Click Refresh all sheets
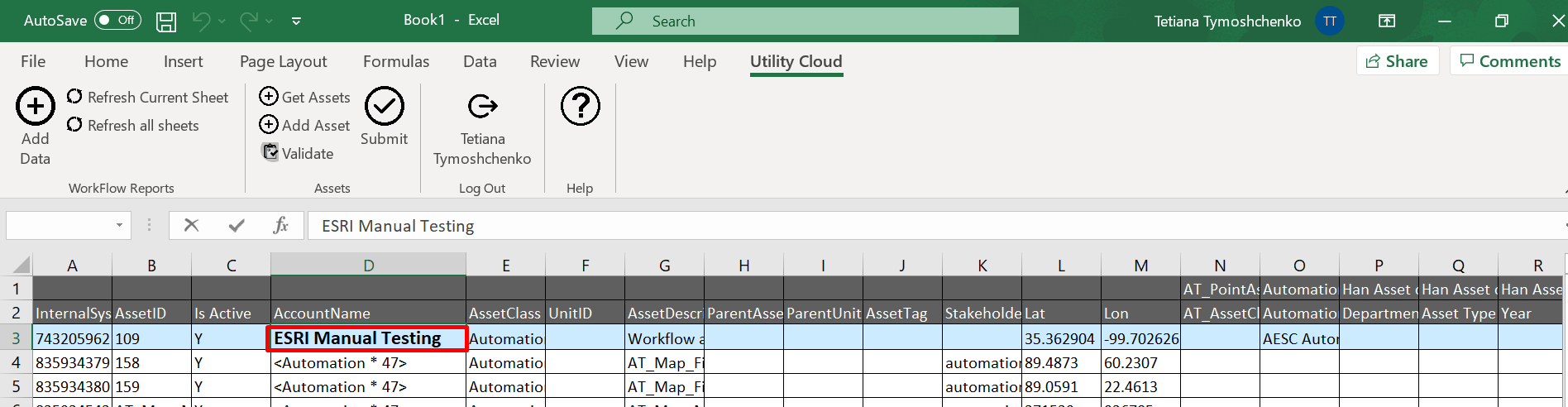This screenshot has width=1568, height=407. (x=133, y=126)
